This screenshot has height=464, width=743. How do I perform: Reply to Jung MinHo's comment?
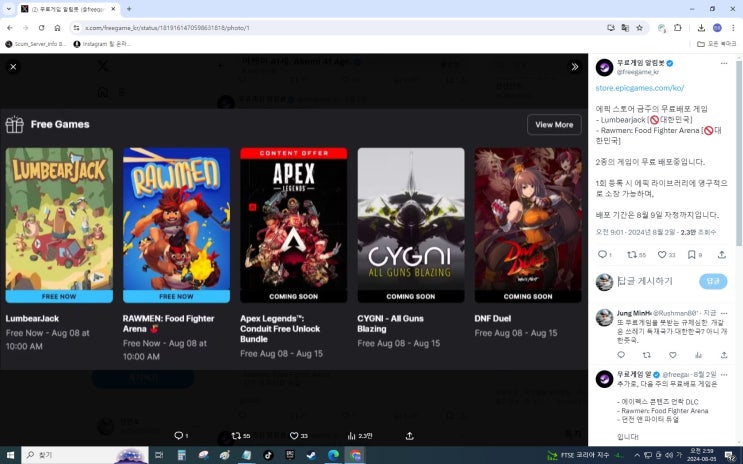(621, 355)
